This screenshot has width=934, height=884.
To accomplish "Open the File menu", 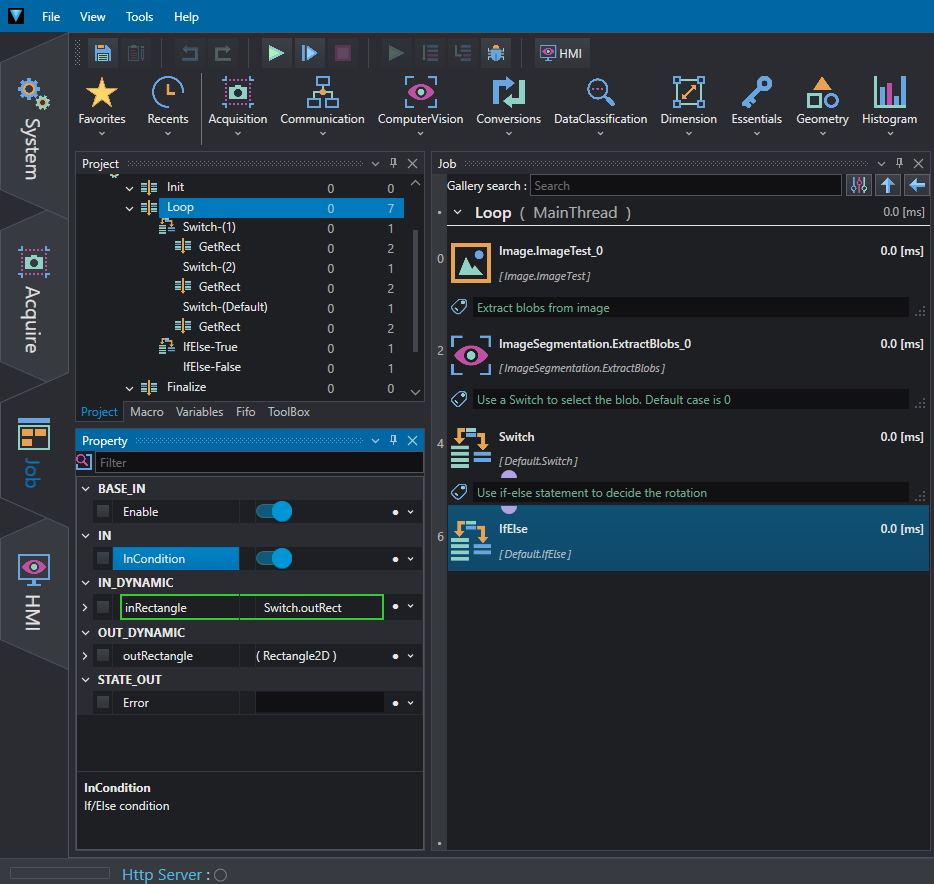I will coord(51,17).
